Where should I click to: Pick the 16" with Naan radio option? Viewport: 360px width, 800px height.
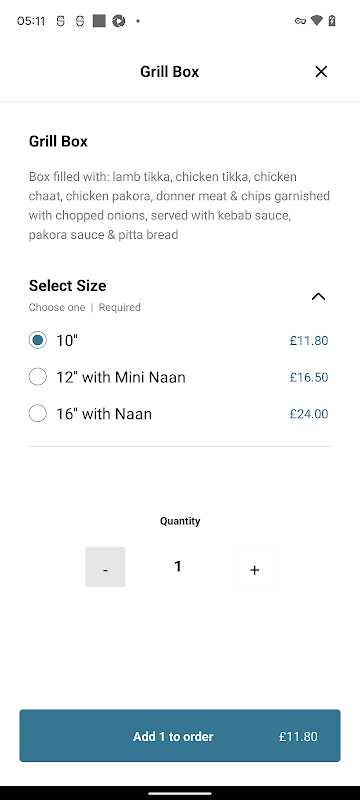[x=38, y=414]
